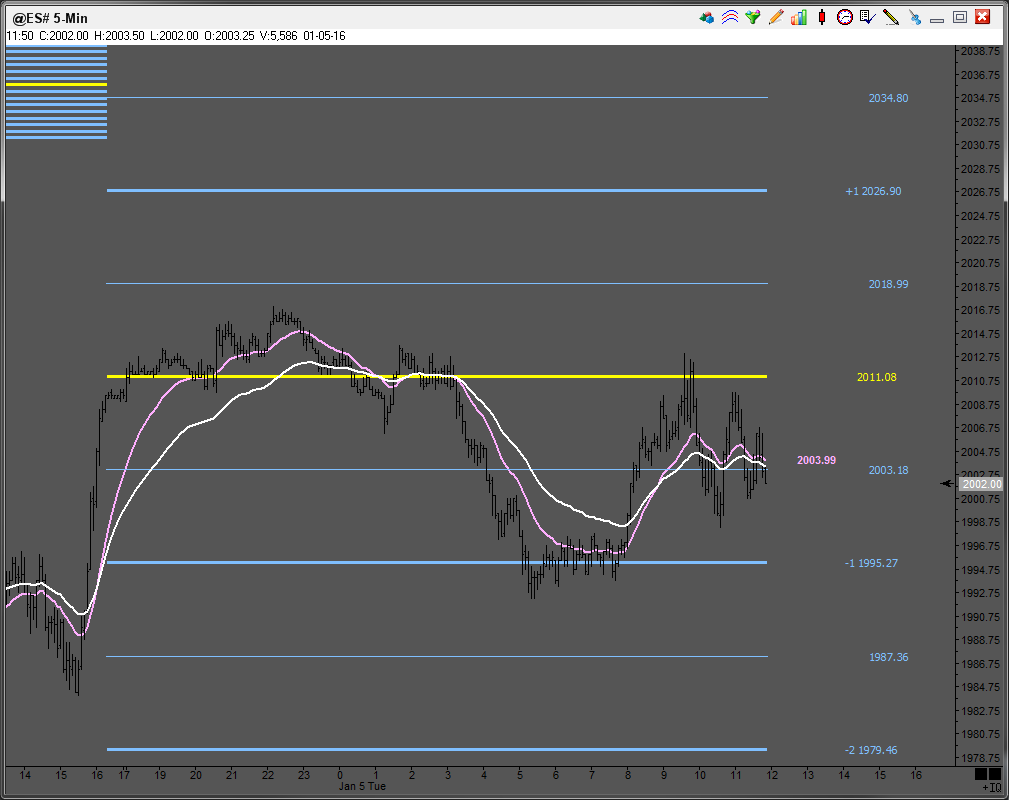
Task: Click the V:5,586 volume readout
Action: (279, 36)
